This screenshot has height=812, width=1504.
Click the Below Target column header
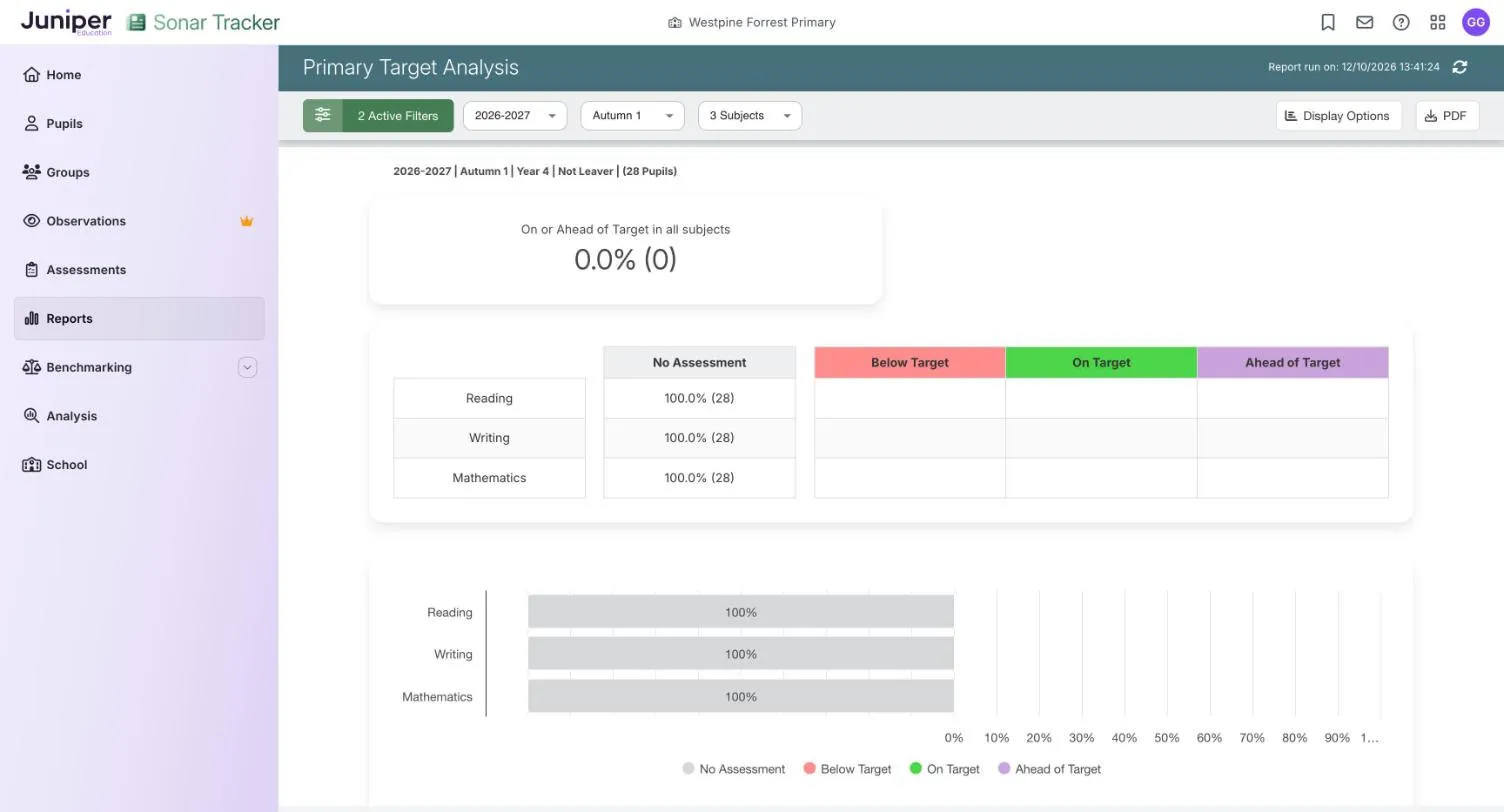[x=910, y=362]
